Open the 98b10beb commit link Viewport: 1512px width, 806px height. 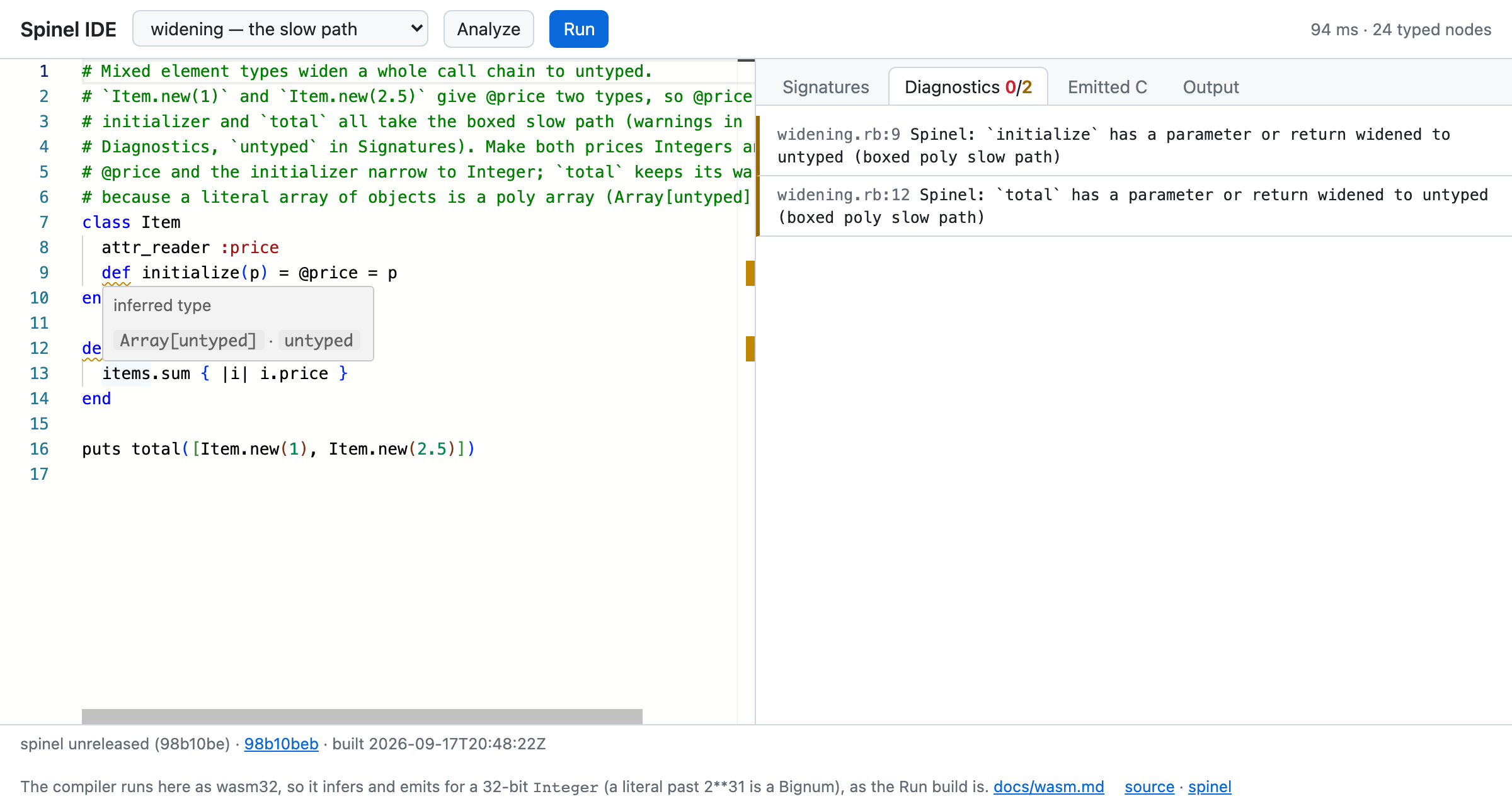pyautogui.click(x=281, y=744)
